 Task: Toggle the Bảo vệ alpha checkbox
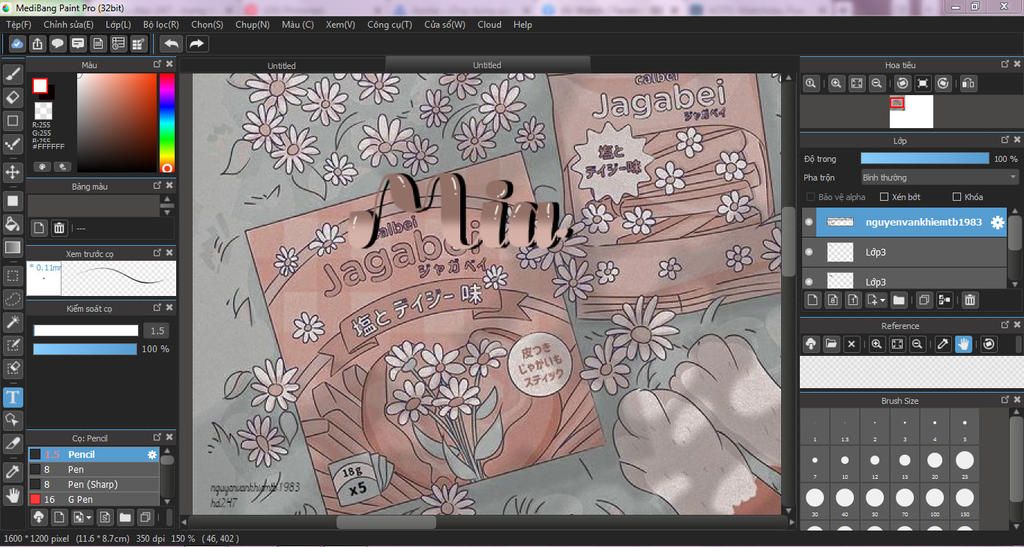(x=810, y=197)
